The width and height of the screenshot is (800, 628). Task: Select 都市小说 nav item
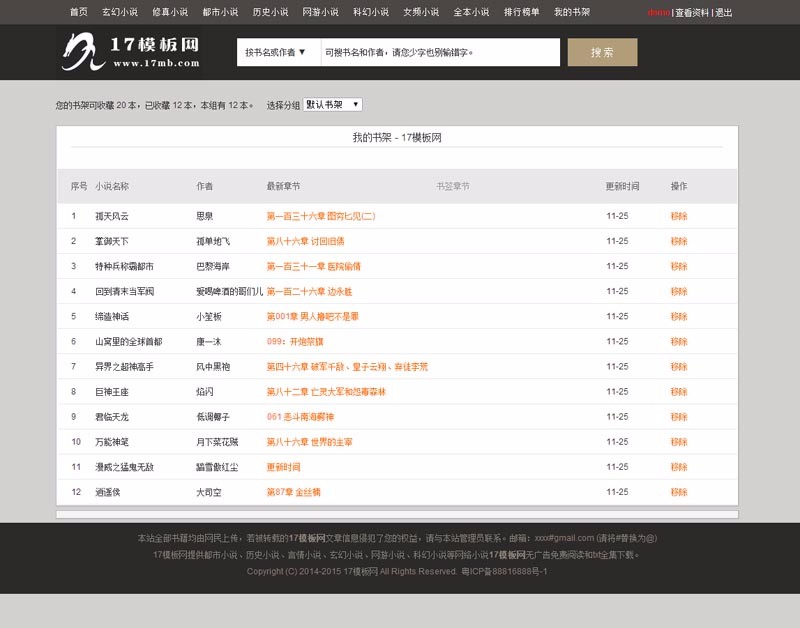click(220, 12)
